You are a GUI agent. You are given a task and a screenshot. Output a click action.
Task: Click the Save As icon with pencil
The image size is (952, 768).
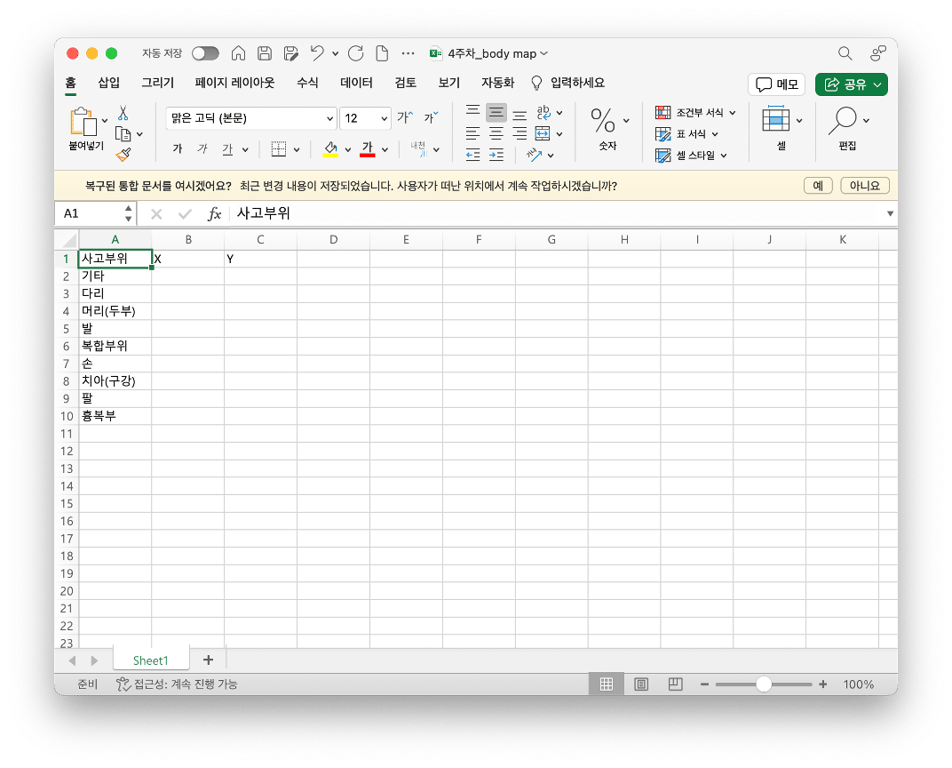291,53
